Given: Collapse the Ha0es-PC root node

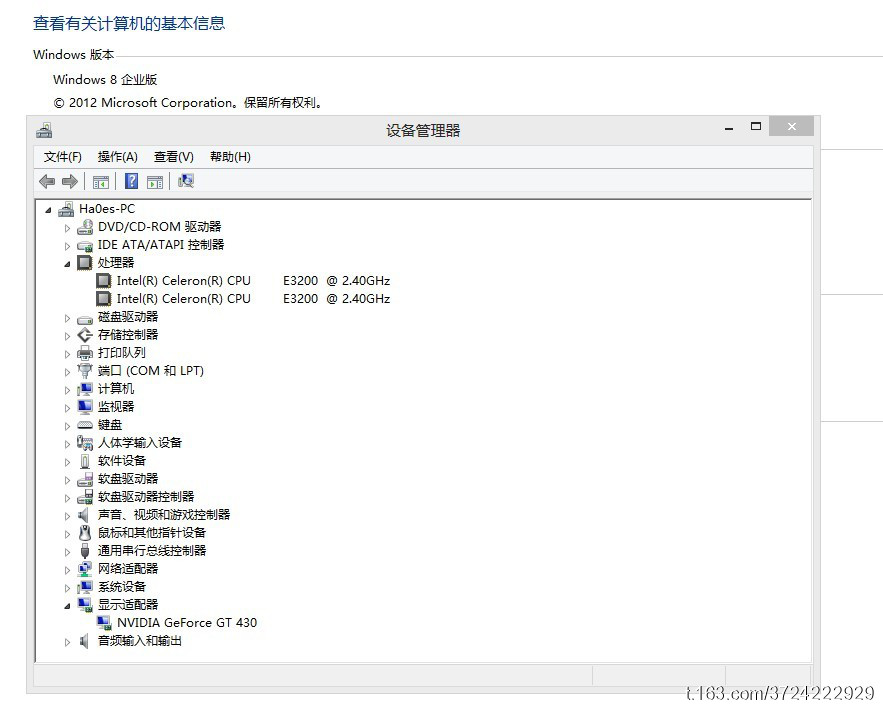Looking at the screenshot, I should click(x=48, y=210).
